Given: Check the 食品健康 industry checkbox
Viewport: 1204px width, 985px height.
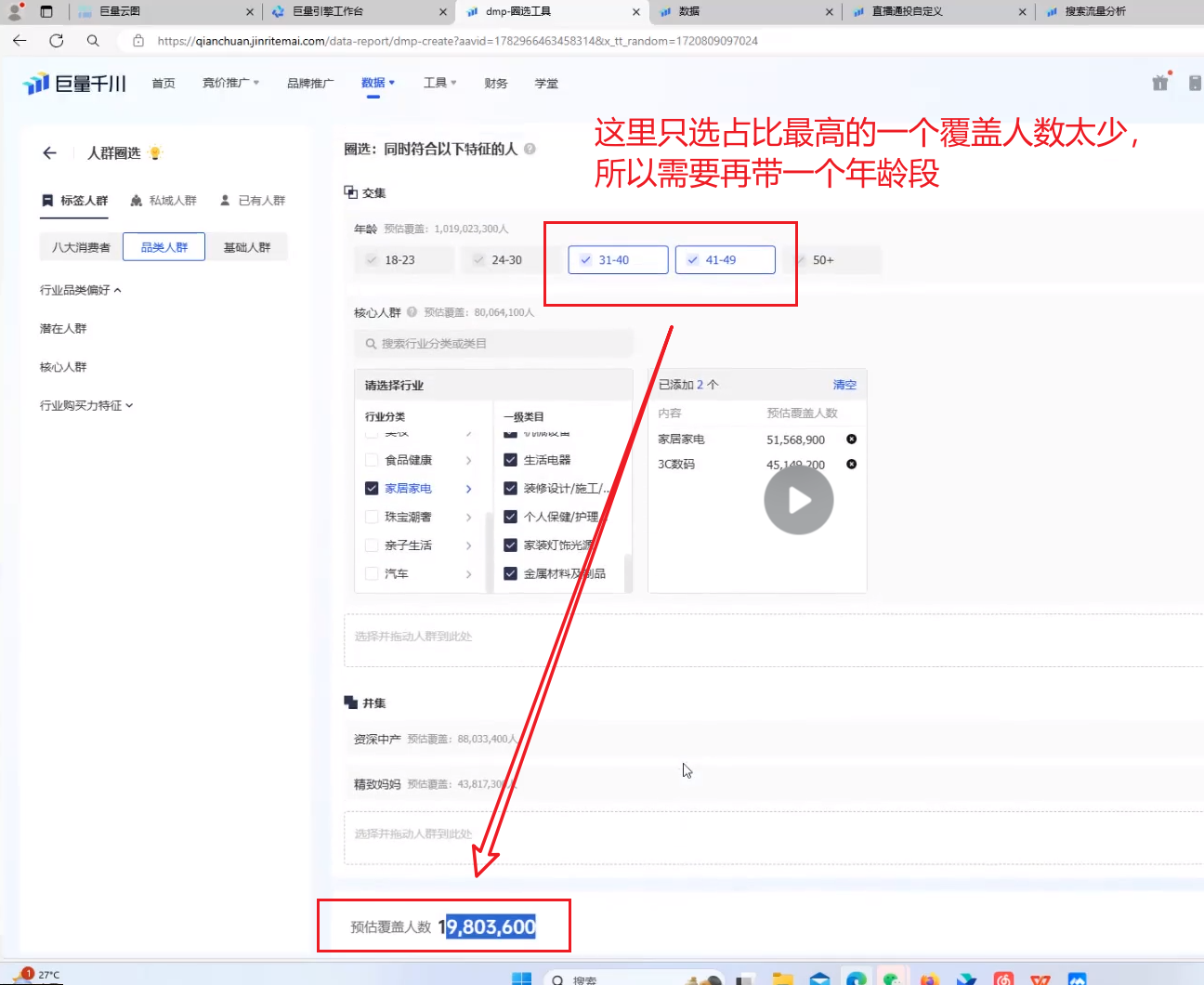Looking at the screenshot, I should (x=372, y=460).
